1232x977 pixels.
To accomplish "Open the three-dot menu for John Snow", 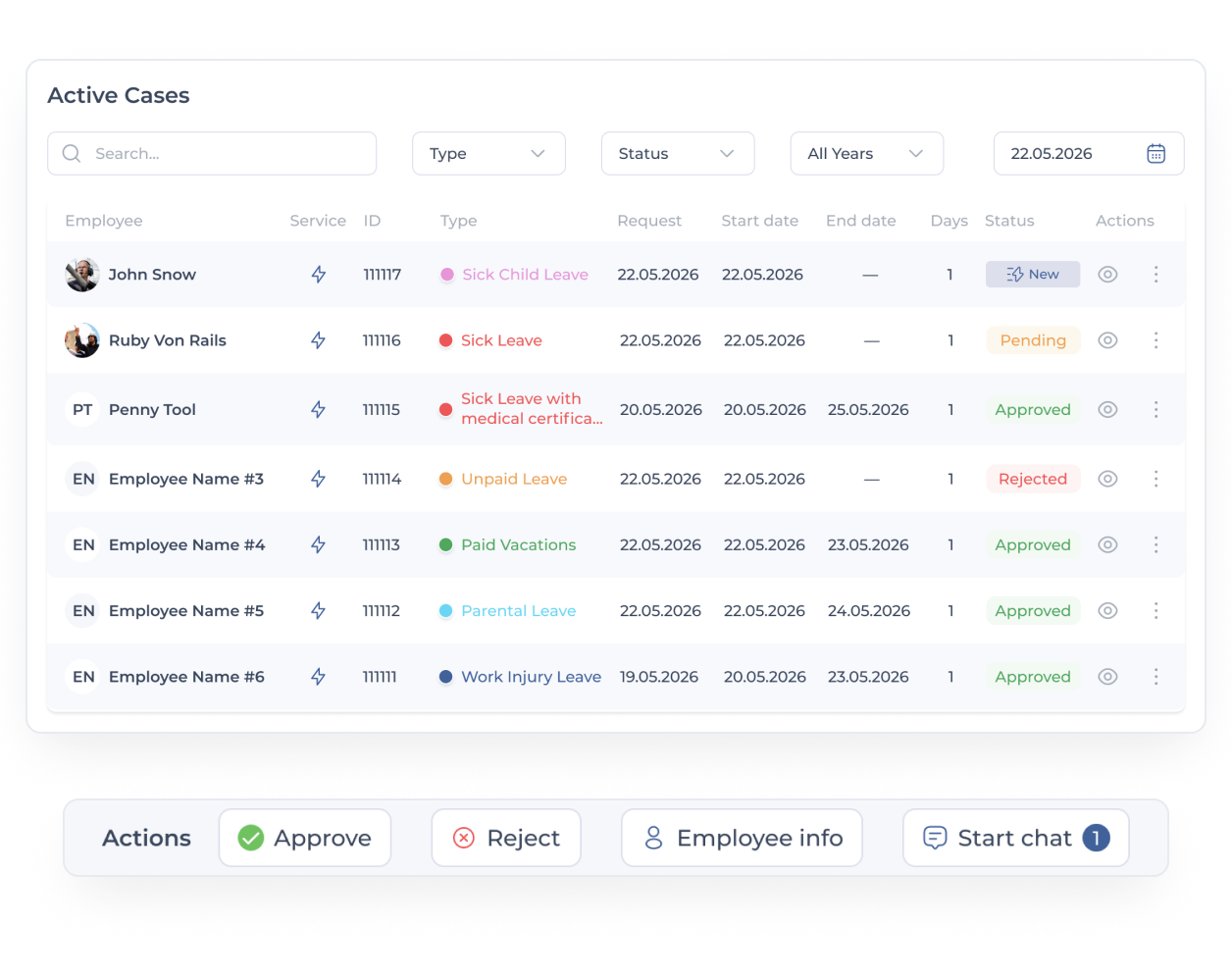I will click(1155, 275).
